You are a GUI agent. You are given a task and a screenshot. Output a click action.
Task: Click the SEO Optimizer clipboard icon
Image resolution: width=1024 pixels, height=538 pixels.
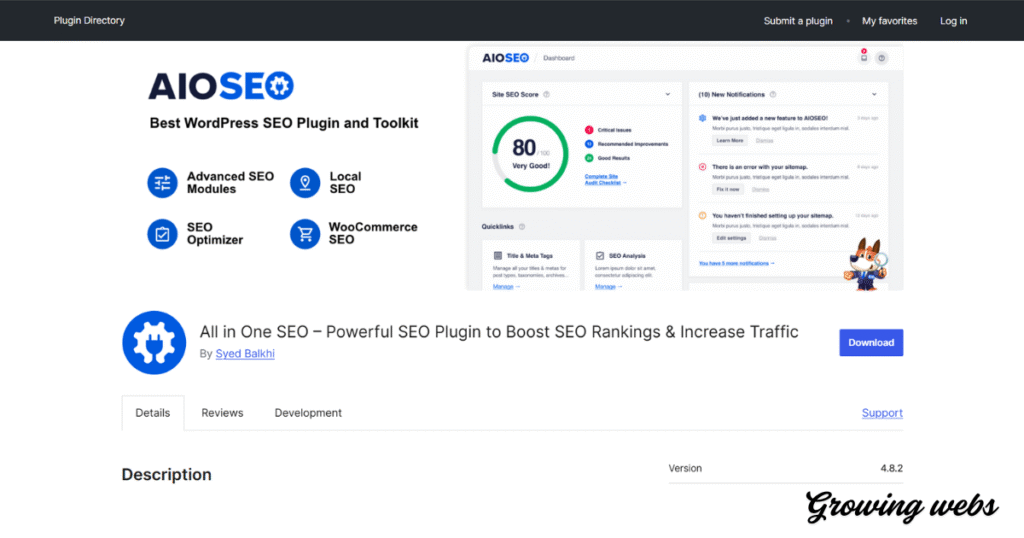click(162, 234)
